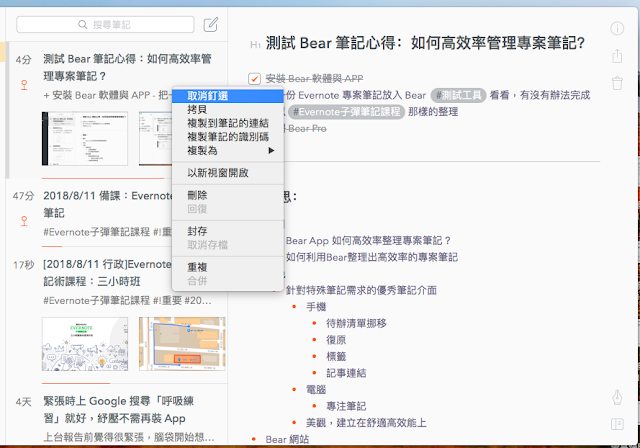Choose 重複 from context menu
640x448 pixels.
[x=228, y=267]
